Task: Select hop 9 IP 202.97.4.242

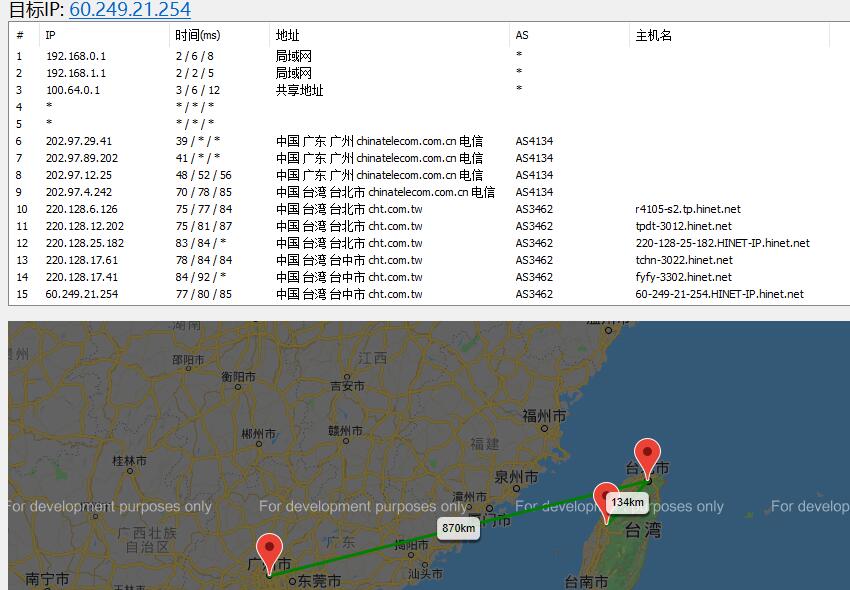Action: (x=79, y=192)
